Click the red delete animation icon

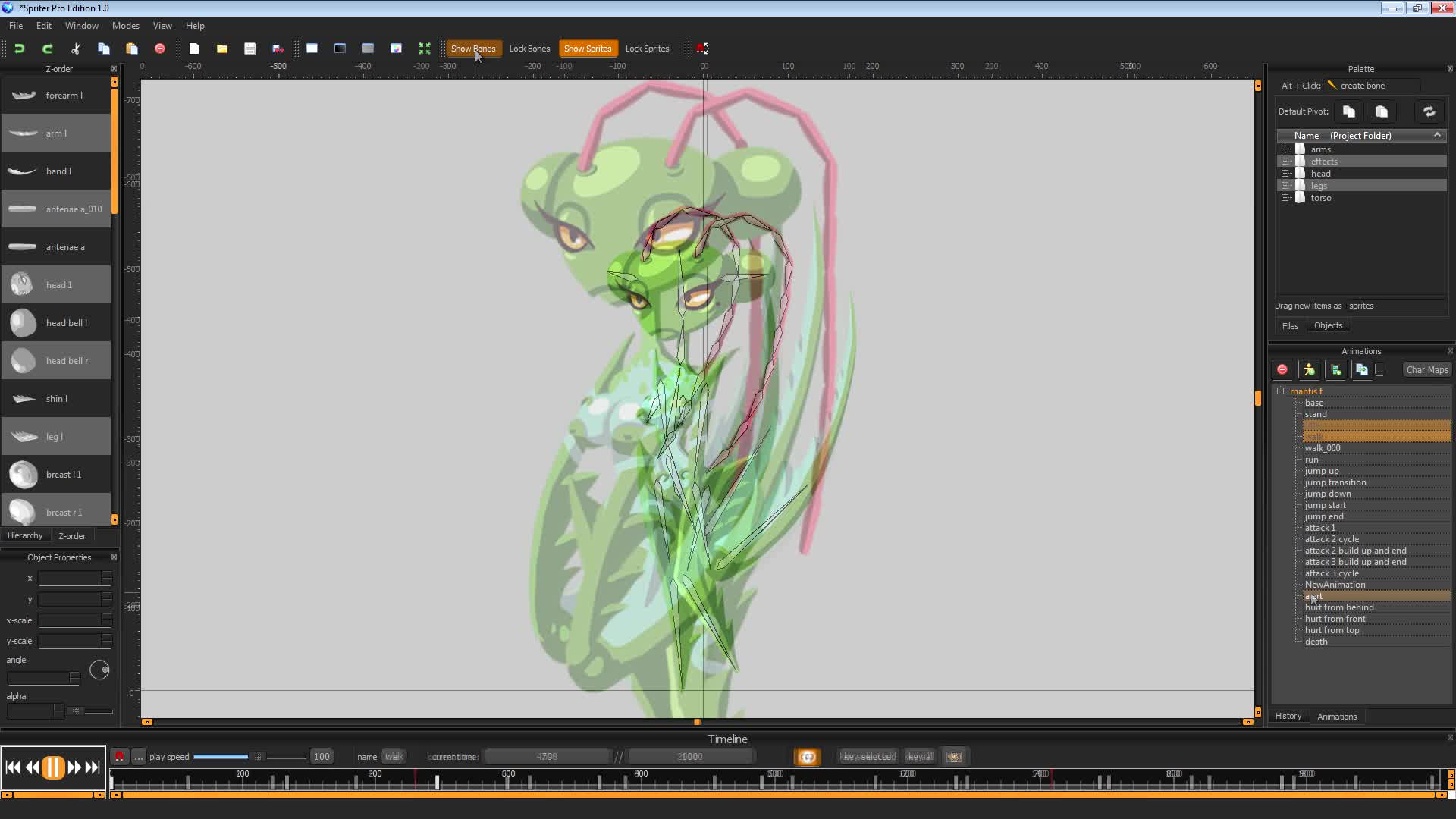(1282, 370)
